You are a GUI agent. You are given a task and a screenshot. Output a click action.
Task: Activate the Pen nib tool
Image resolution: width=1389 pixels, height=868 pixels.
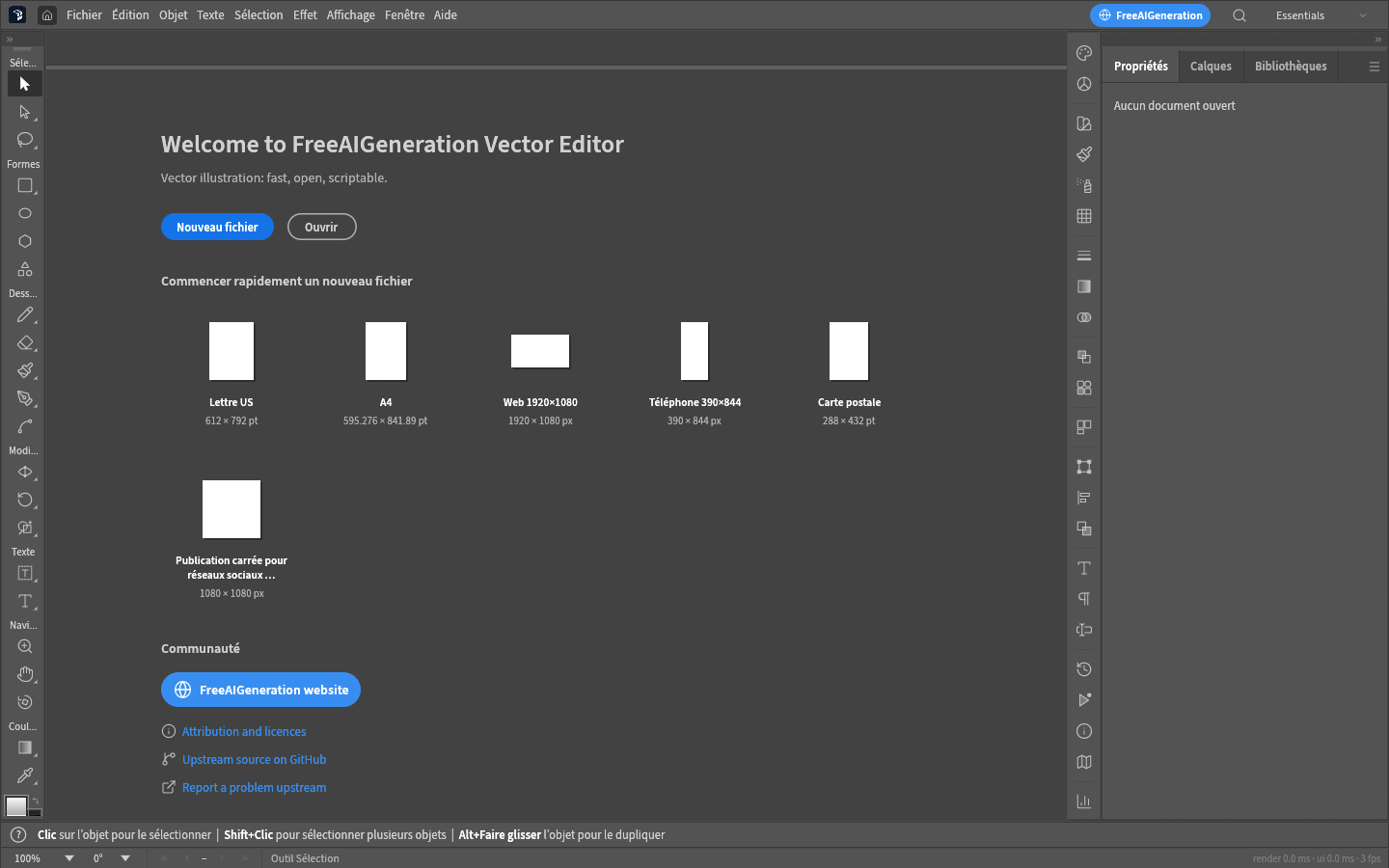point(25,398)
